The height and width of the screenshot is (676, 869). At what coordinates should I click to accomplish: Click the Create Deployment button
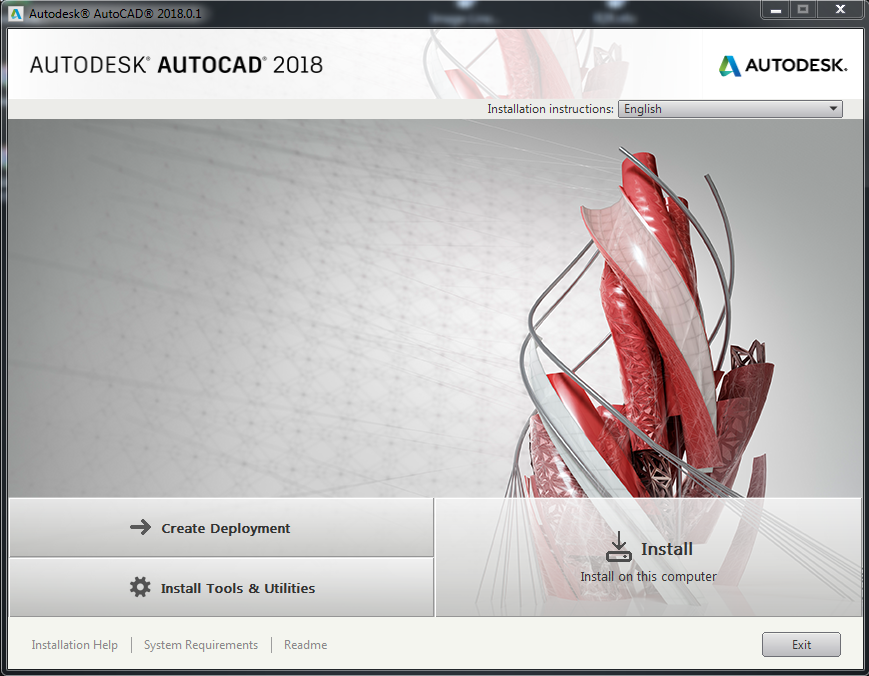coord(221,528)
